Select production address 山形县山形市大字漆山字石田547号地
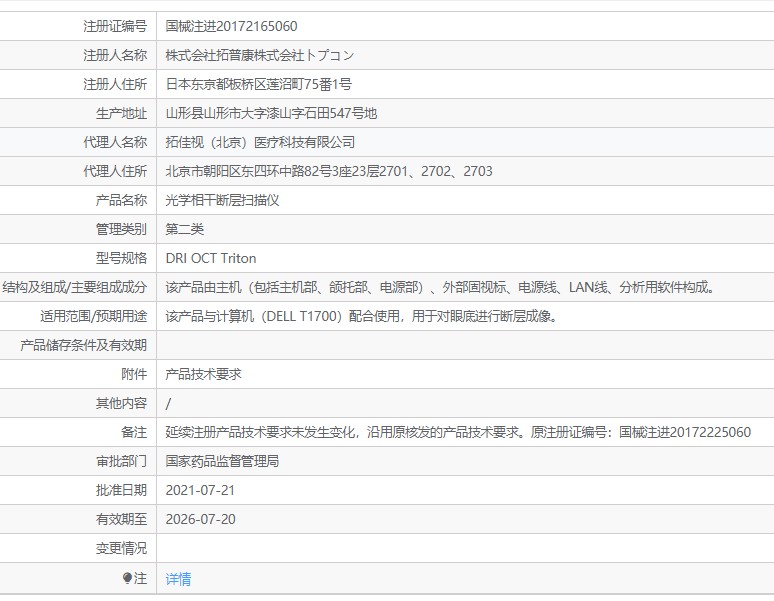Image resolution: width=774 pixels, height=601 pixels. pos(271,113)
